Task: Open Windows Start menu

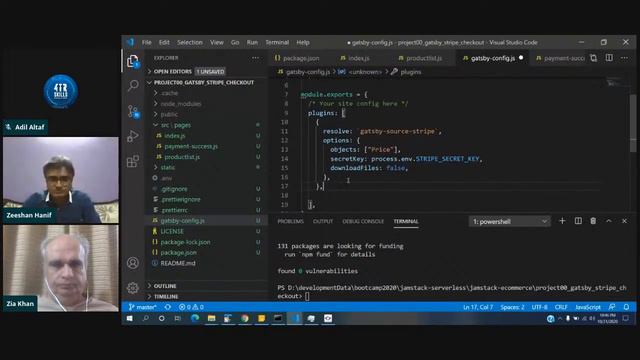Action: 130,318
